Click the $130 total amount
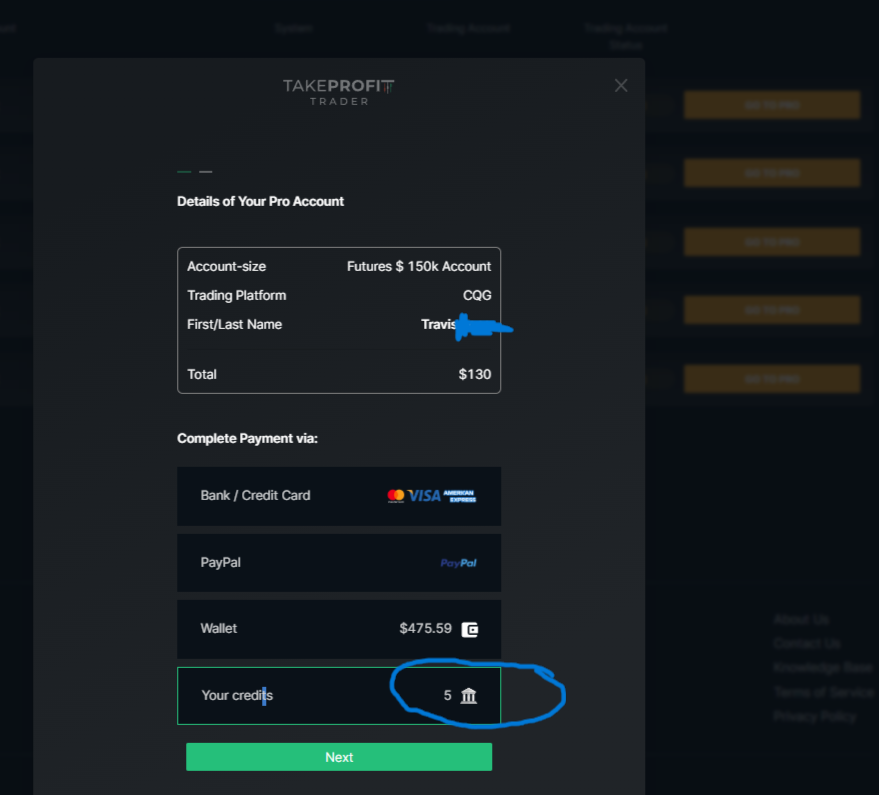Screen dimensions: 879x795 [x=475, y=375]
